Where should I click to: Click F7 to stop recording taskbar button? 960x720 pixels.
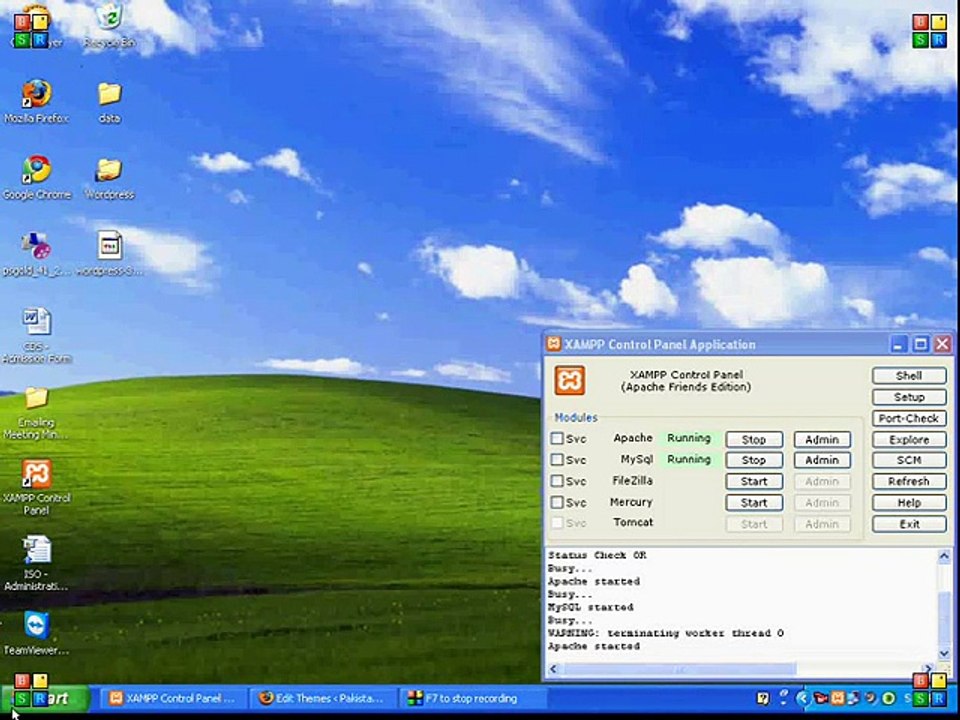coord(472,698)
